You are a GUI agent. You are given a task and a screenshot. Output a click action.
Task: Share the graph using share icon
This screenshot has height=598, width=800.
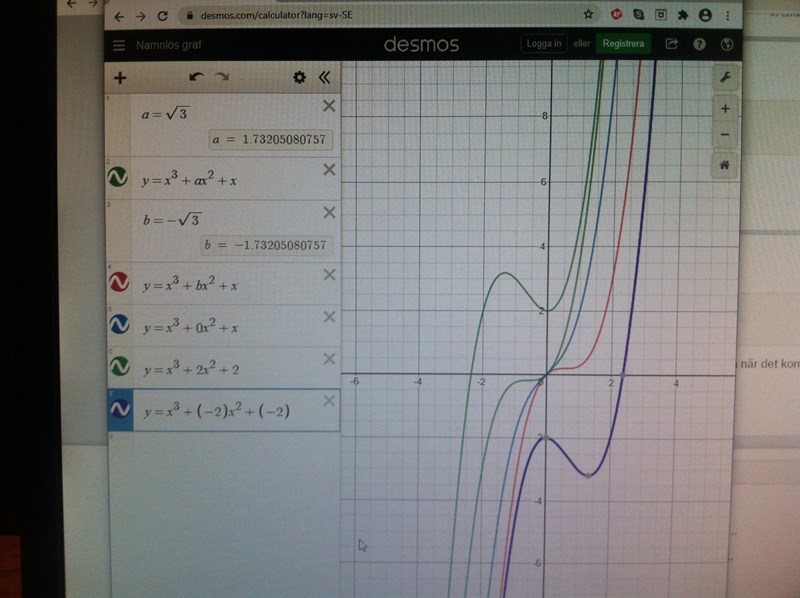[672, 44]
